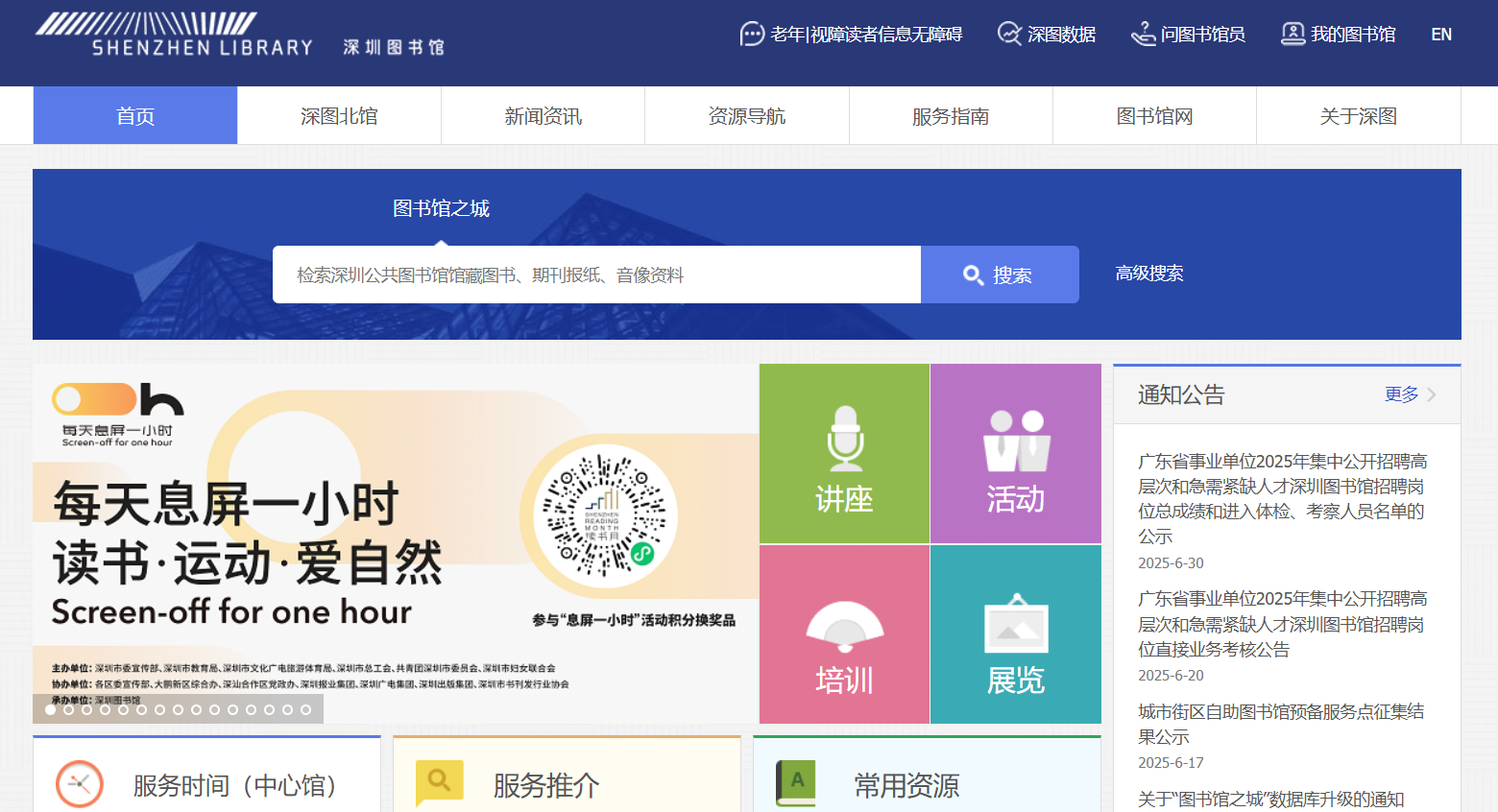1498x812 pixels.
Task: Open the 资源导航 navigation entry
Action: click(x=746, y=115)
